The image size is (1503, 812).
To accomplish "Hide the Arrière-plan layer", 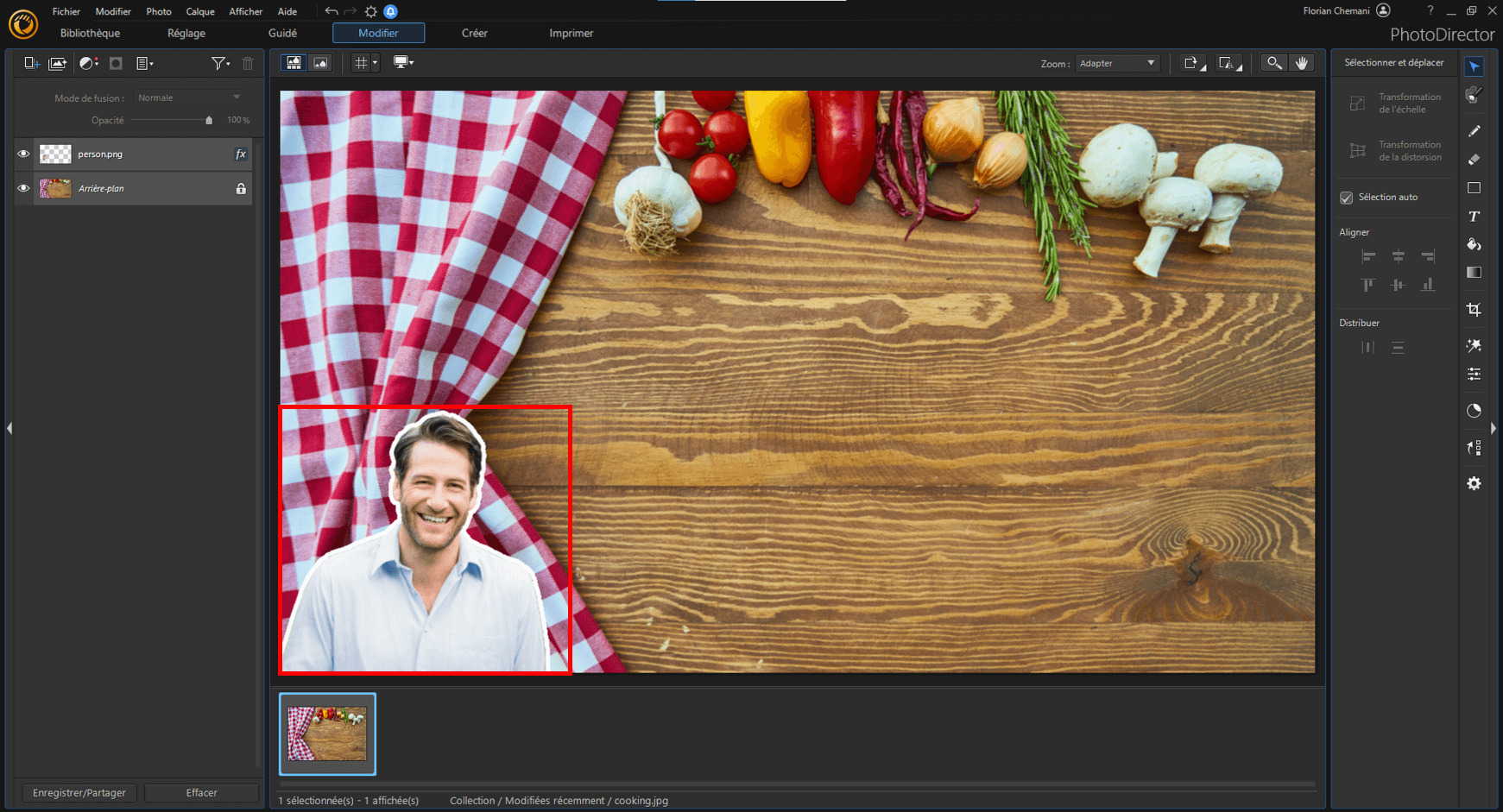I will (23, 188).
